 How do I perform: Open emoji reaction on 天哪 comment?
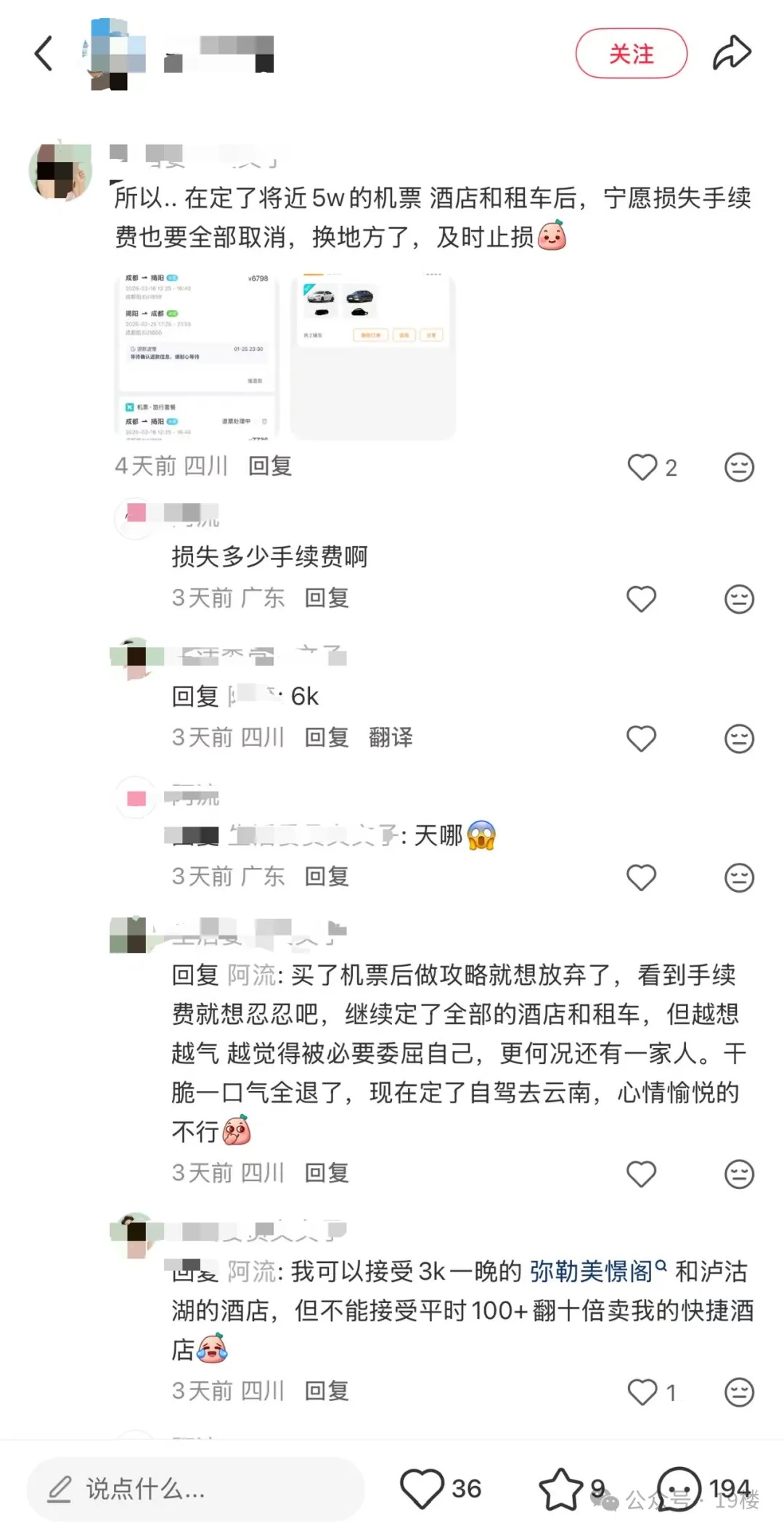coord(739,878)
